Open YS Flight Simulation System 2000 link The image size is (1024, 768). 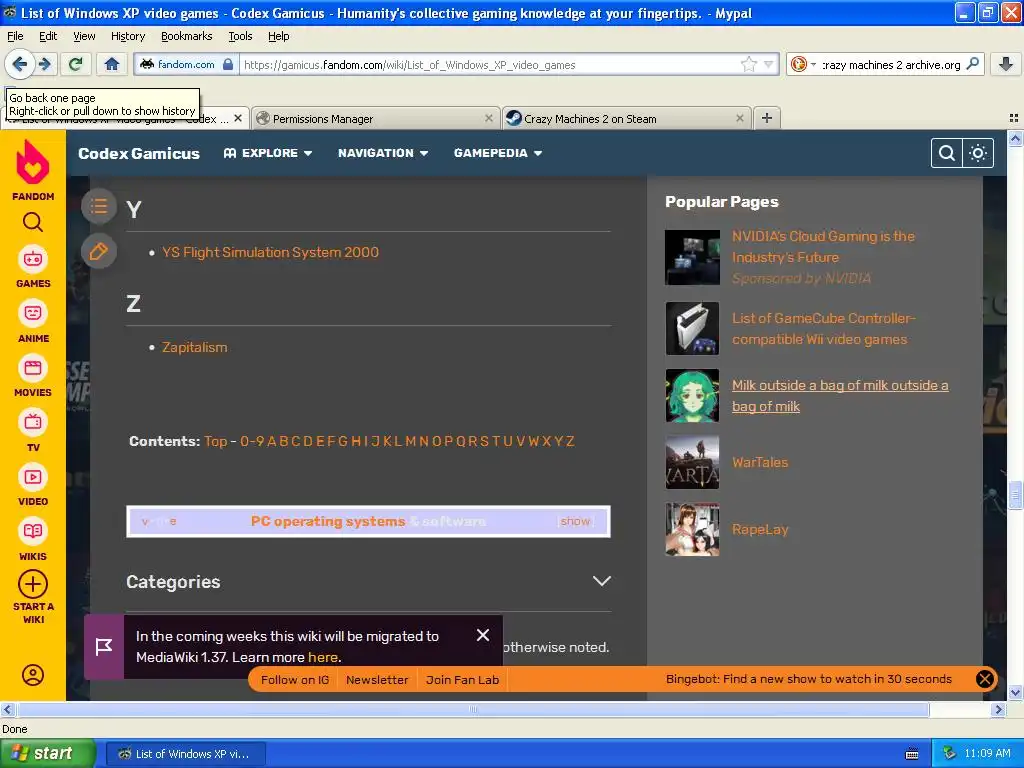[x=270, y=252]
